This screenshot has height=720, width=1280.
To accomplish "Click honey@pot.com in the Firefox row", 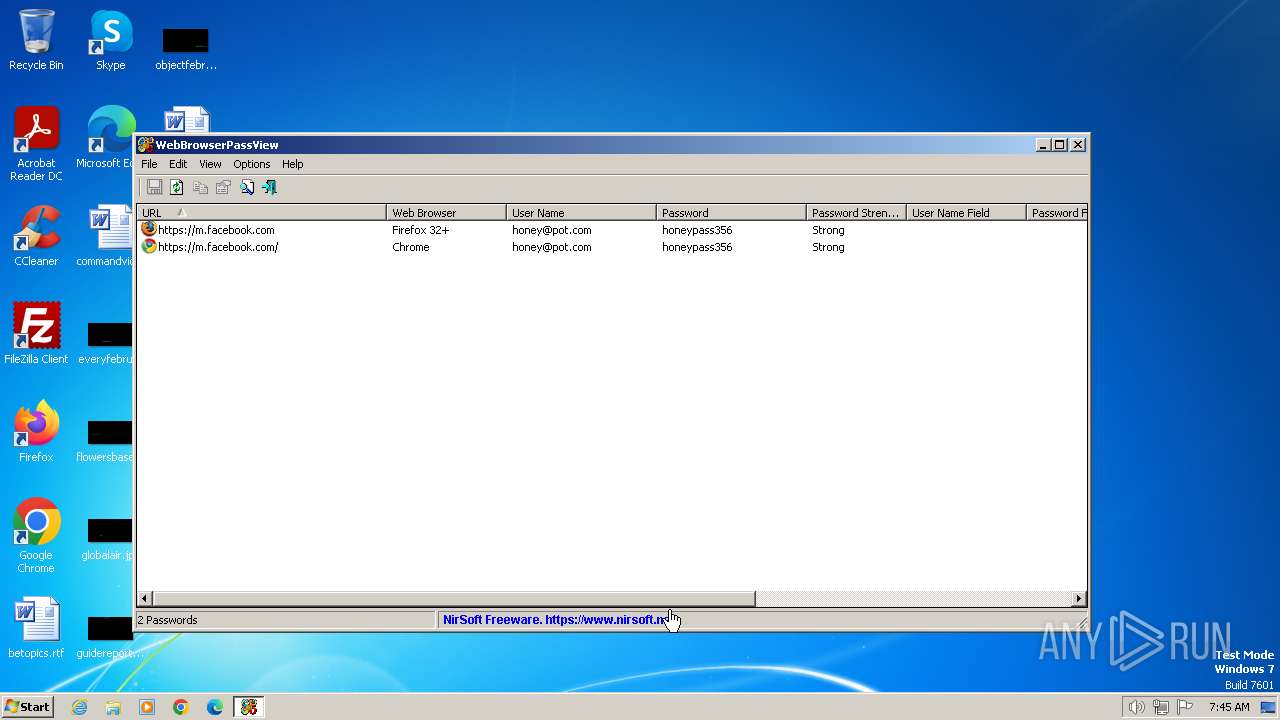I will click(551, 230).
